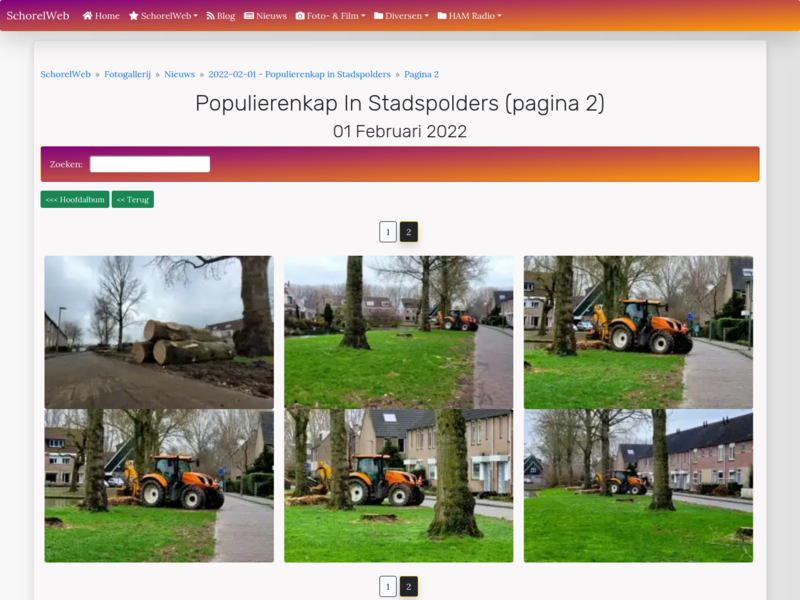Open bottom-left photo of tractor beside tree
The image size is (800, 600).
tap(159, 486)
